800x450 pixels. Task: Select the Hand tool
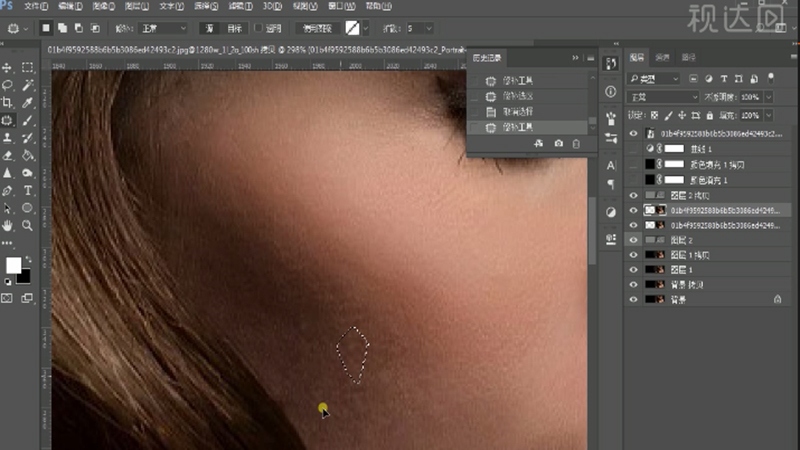[x=7, y=226]
